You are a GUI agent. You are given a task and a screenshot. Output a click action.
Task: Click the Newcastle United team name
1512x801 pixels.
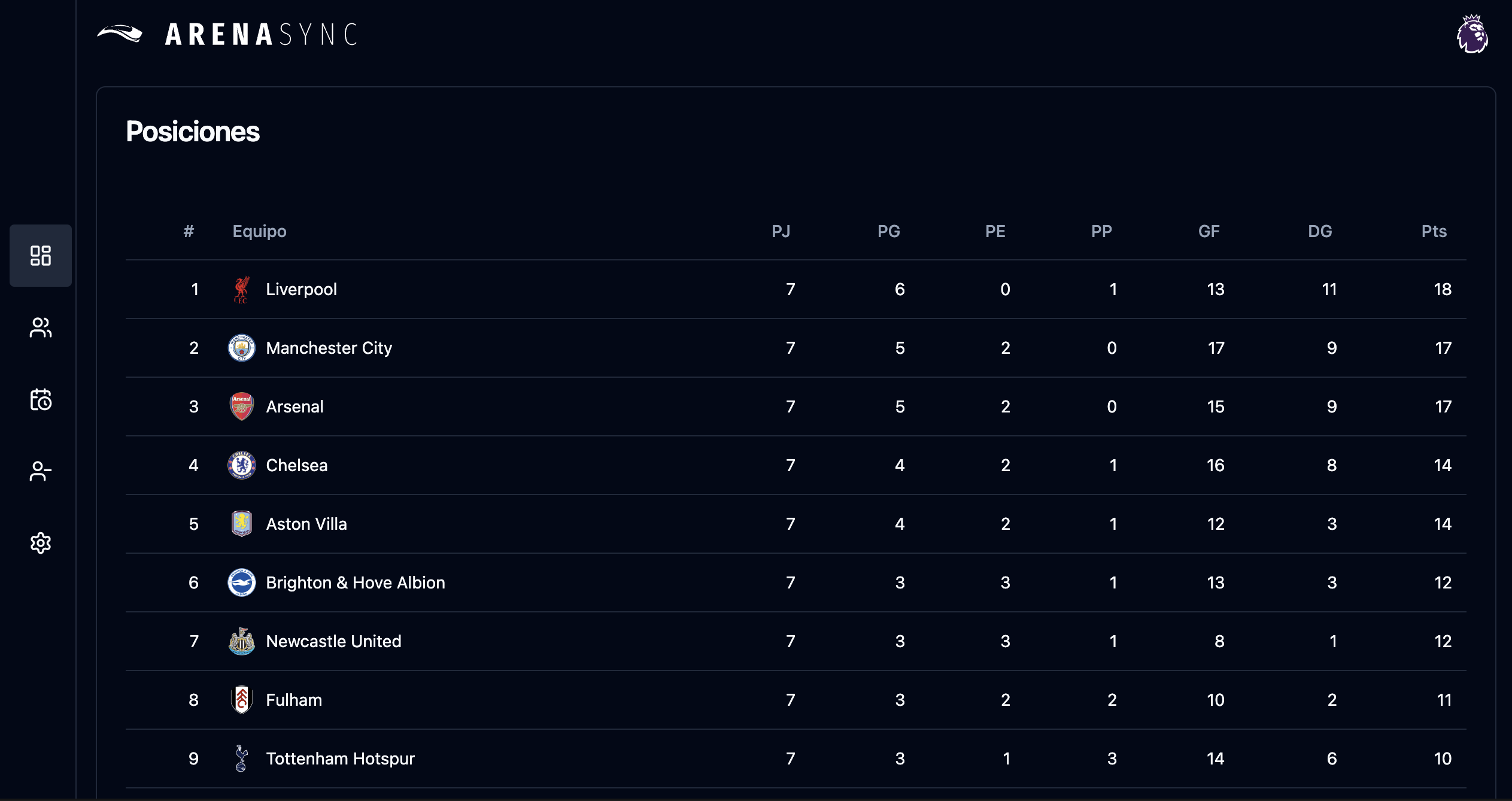(x=333, y=641)
